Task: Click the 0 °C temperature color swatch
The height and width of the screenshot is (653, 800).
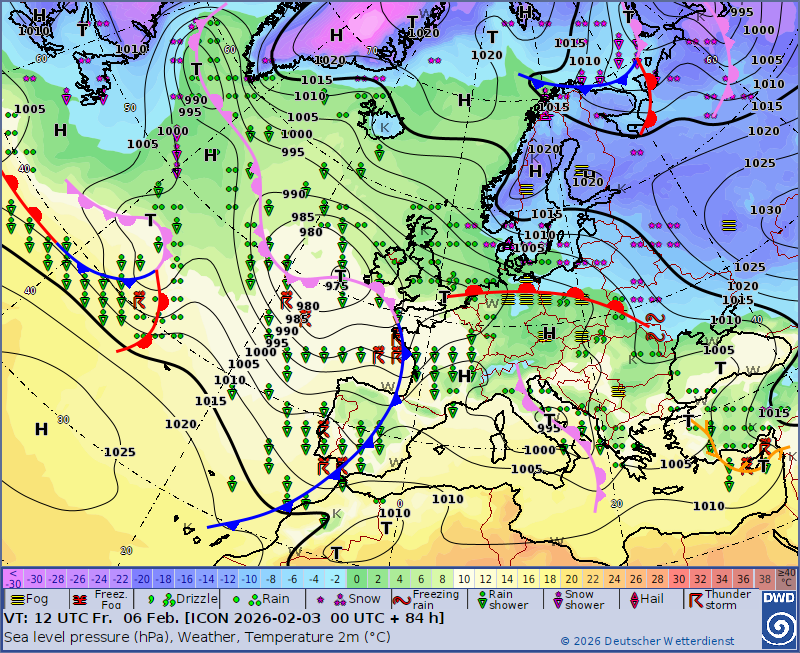Action: coord(357,578)
